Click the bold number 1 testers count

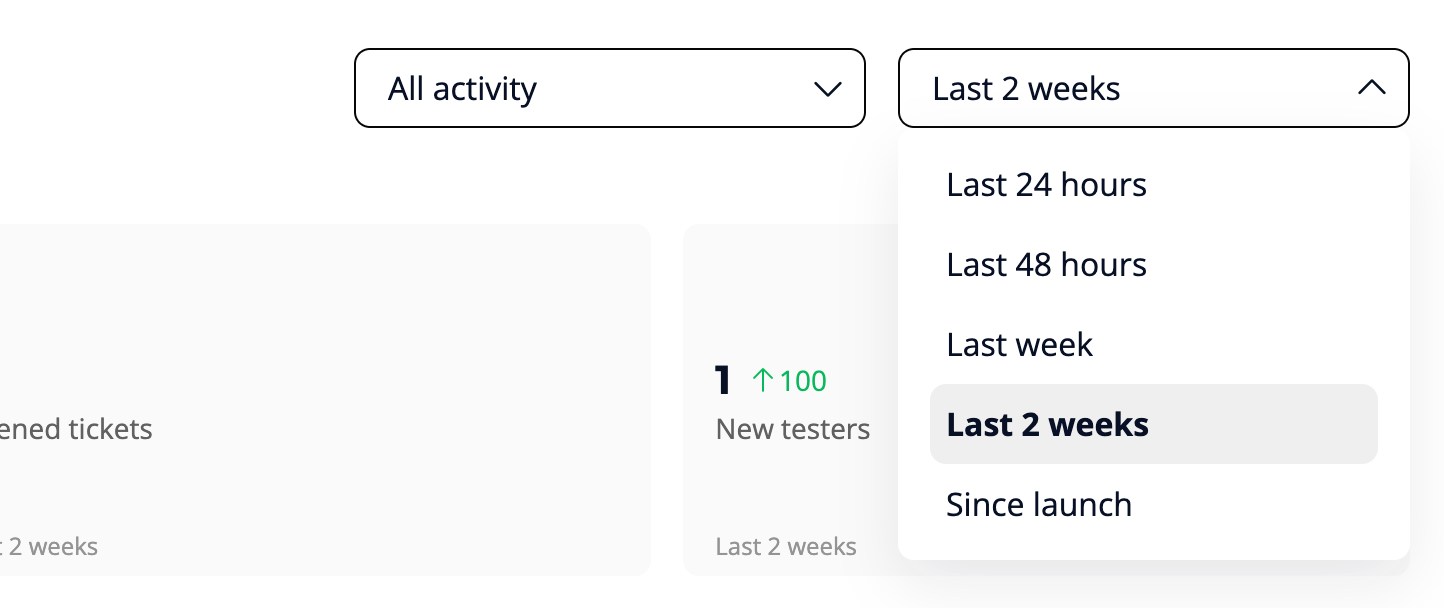point(723,381)
